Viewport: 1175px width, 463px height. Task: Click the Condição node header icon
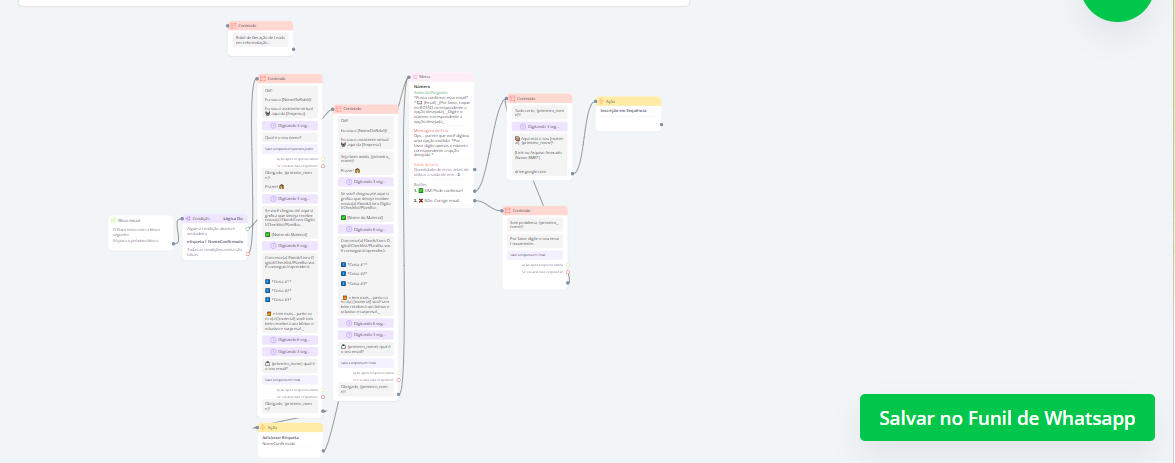click(x=188, y=218)
